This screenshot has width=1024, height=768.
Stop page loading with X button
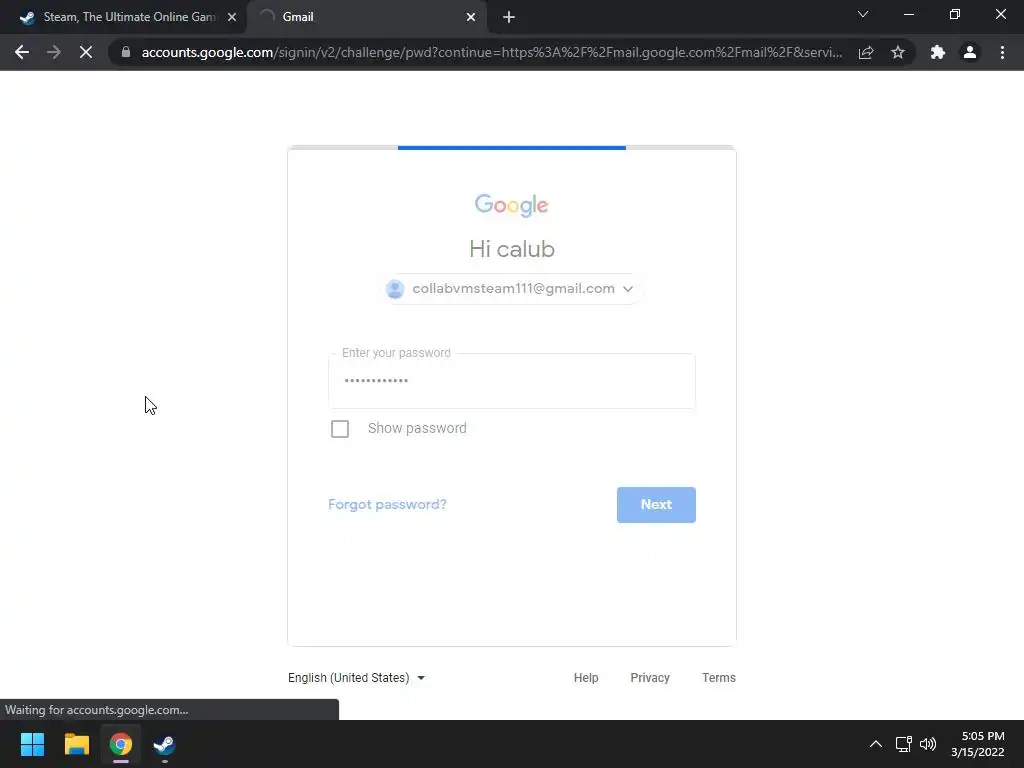(86, 52)
